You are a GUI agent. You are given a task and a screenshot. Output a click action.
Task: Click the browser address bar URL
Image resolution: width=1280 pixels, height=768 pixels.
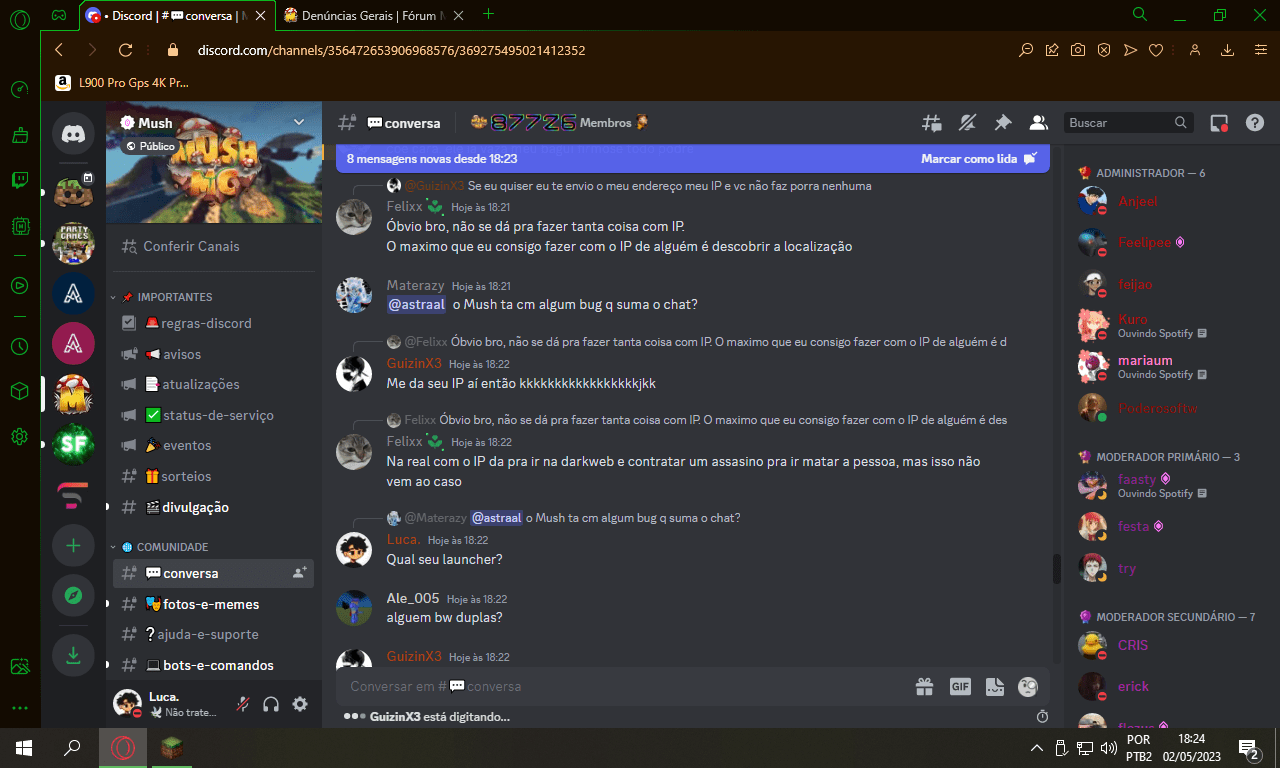click(391, 50)
